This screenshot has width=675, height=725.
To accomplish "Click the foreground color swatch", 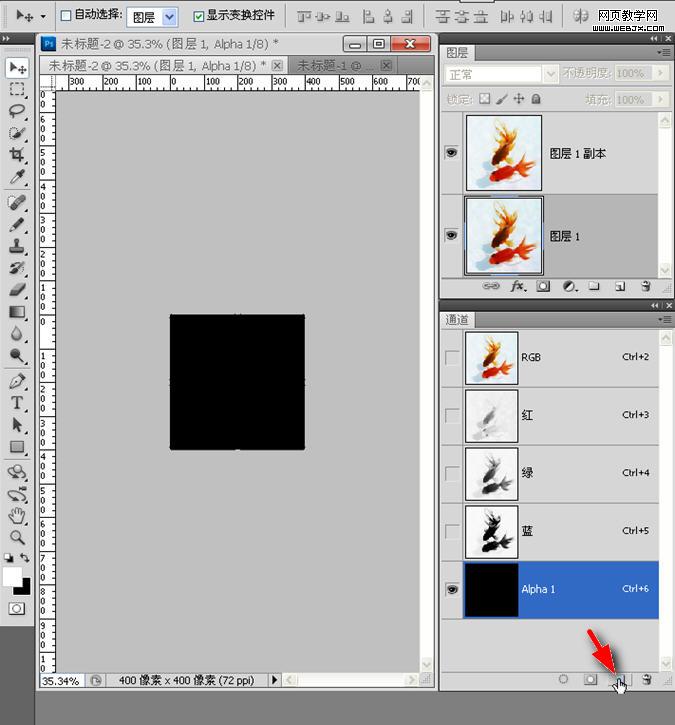I will 12,577.
